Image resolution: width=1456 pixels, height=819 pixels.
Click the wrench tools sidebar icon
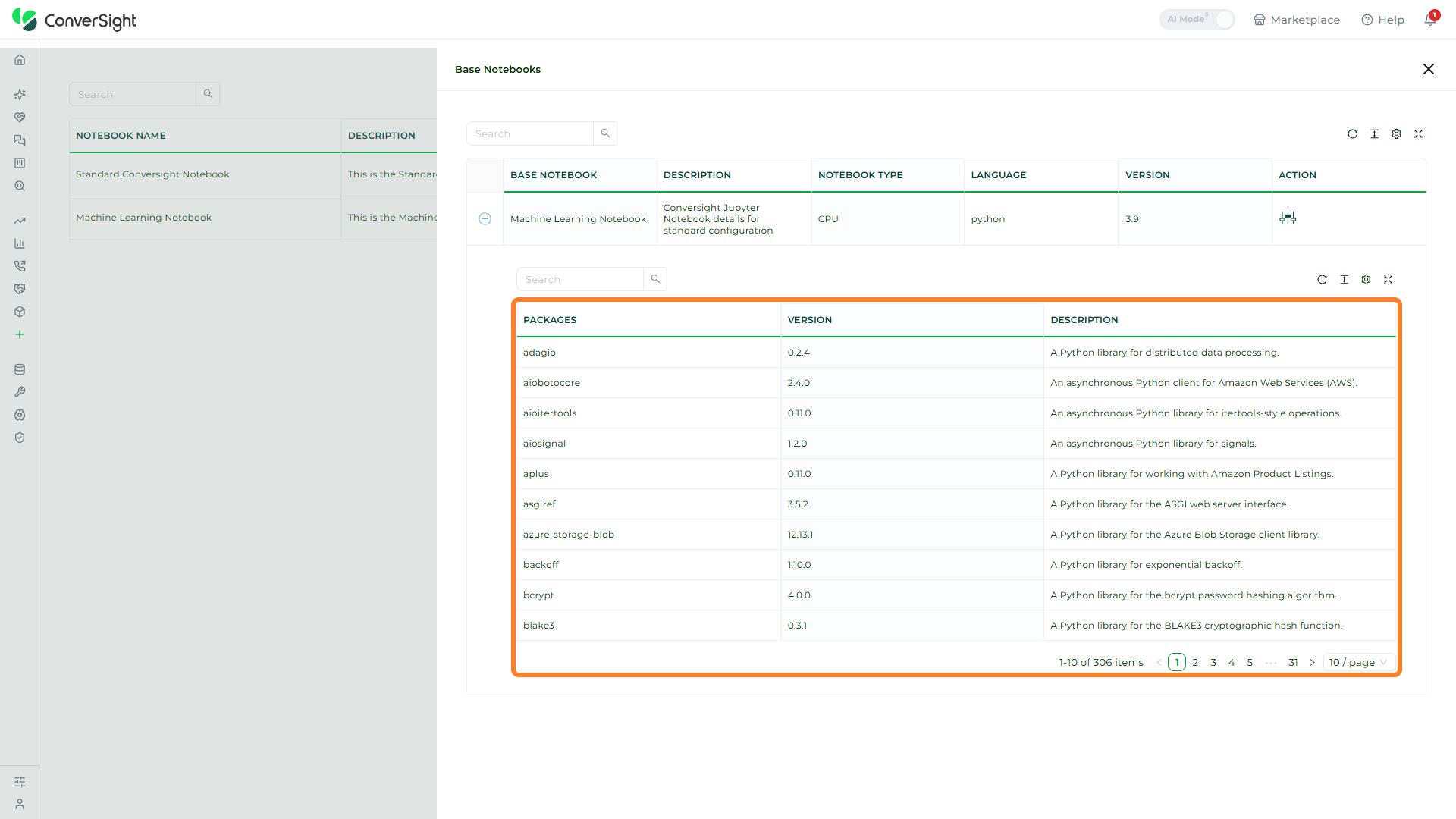(20, 392)
